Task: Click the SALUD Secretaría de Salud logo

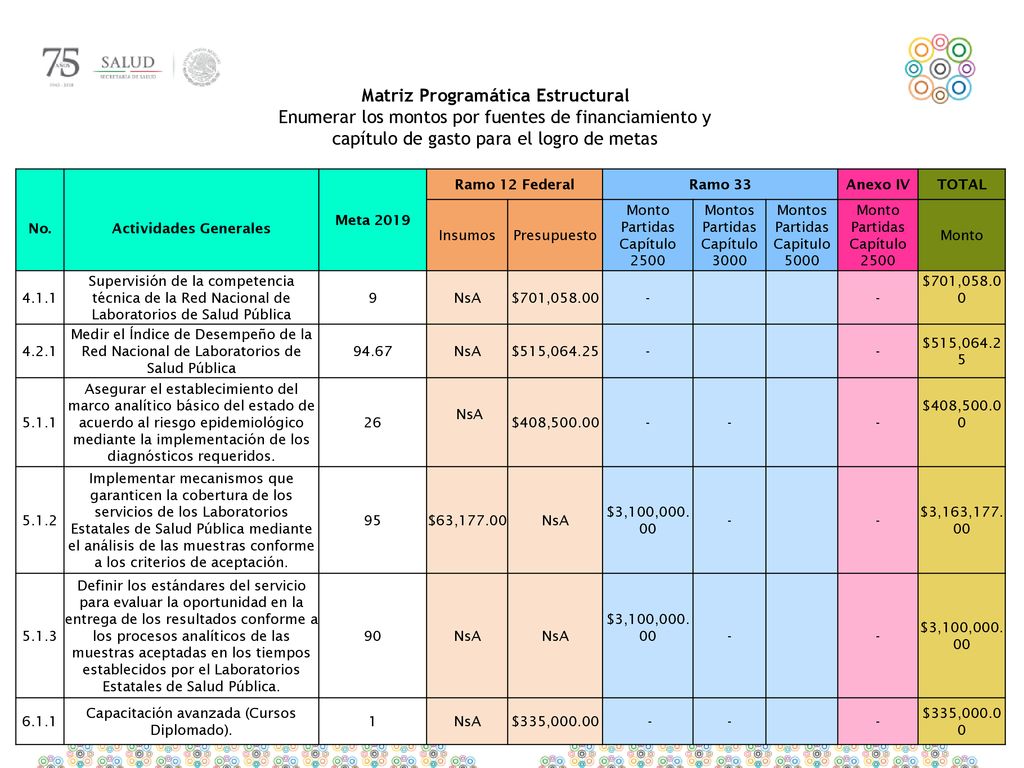Action: pyautogui.click(x=128, y=67)
